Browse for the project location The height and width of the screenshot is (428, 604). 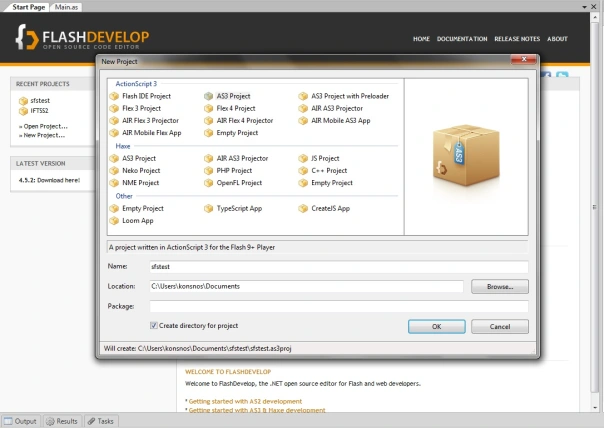[x=500, y=287]
